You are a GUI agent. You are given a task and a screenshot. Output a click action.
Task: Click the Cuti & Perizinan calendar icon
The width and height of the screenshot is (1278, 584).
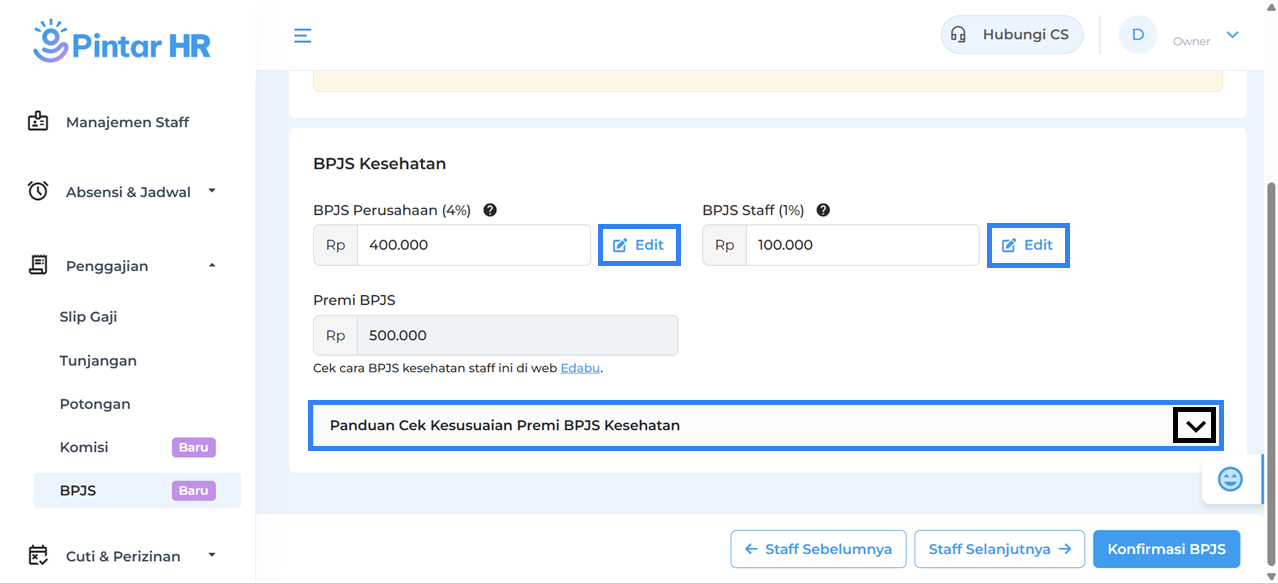click(38, 555)
